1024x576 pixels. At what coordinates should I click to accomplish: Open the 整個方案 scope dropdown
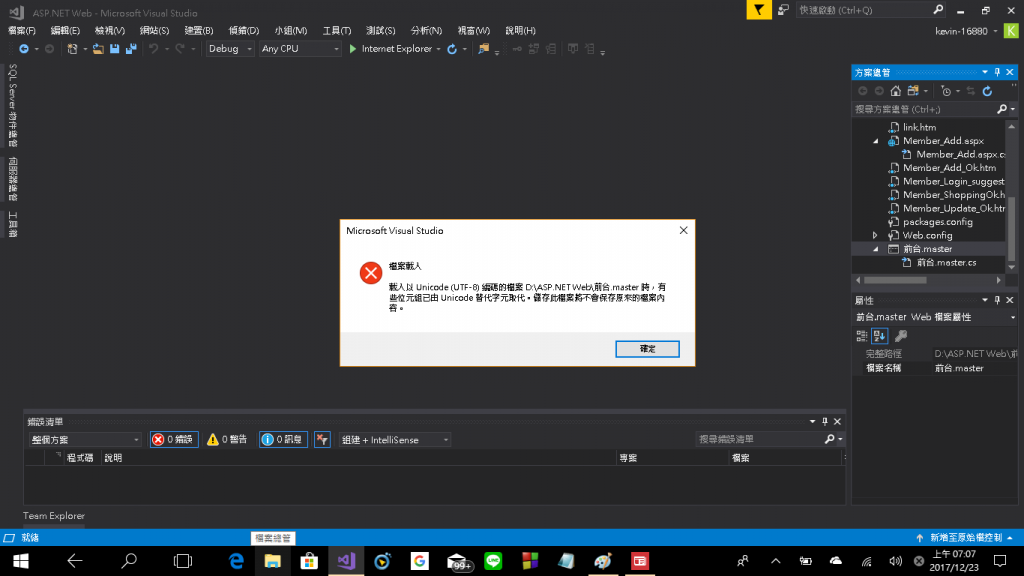(x=85, y=440)
